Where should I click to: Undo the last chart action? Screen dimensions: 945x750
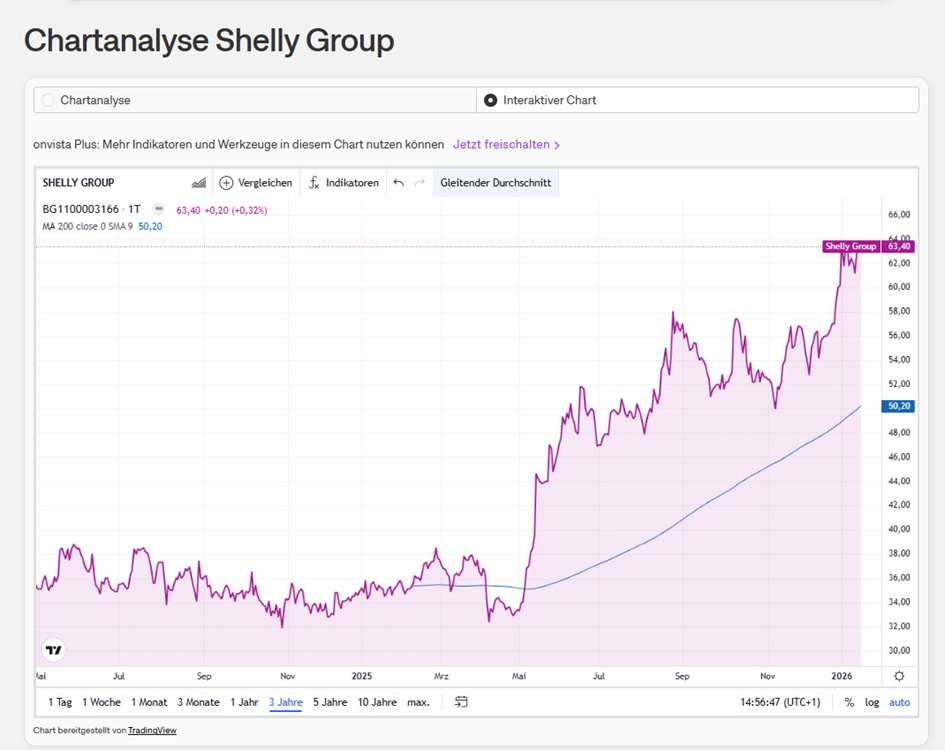[x=398, y=183]
